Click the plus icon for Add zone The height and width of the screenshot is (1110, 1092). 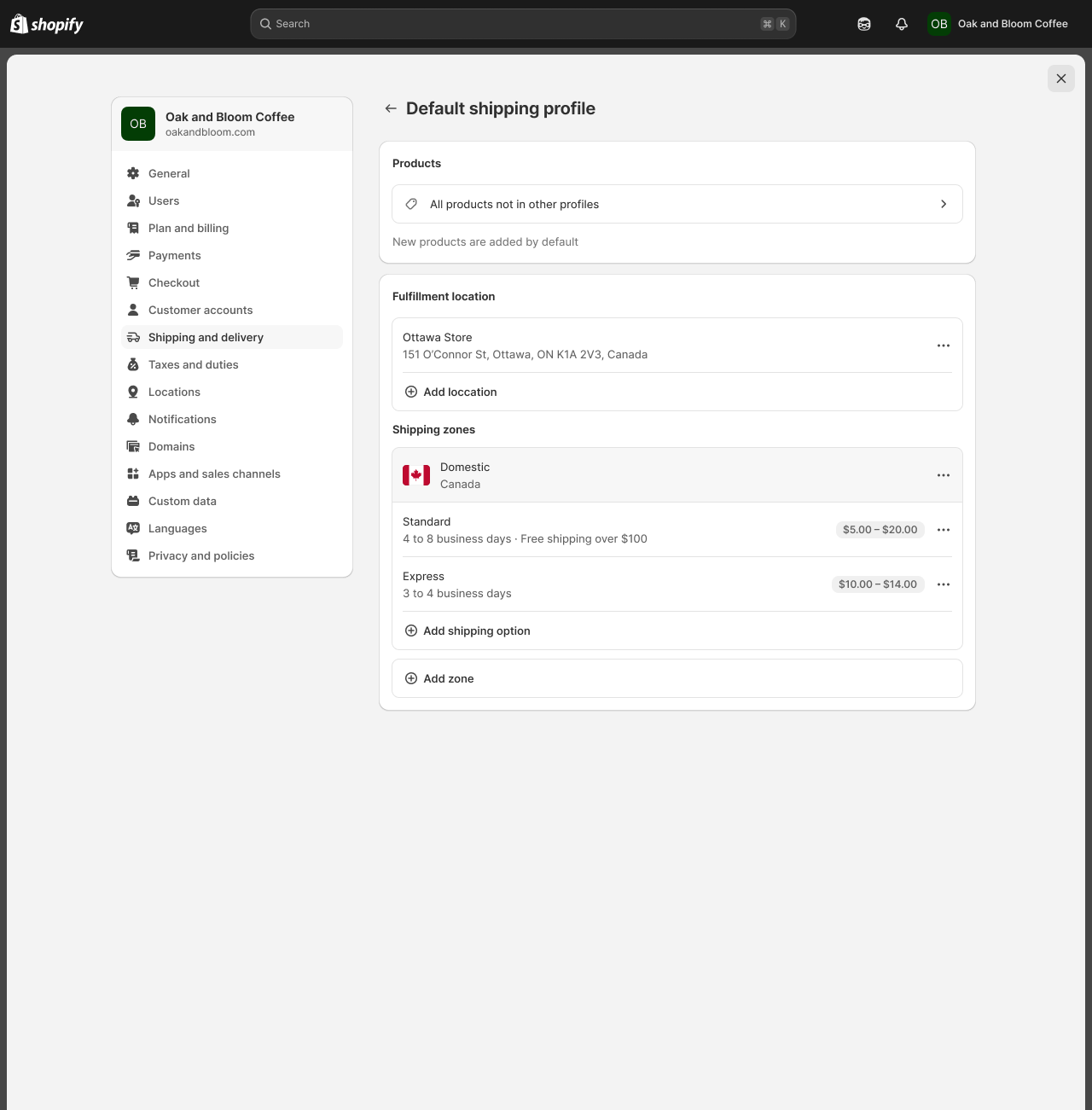(x=411, y=678)
